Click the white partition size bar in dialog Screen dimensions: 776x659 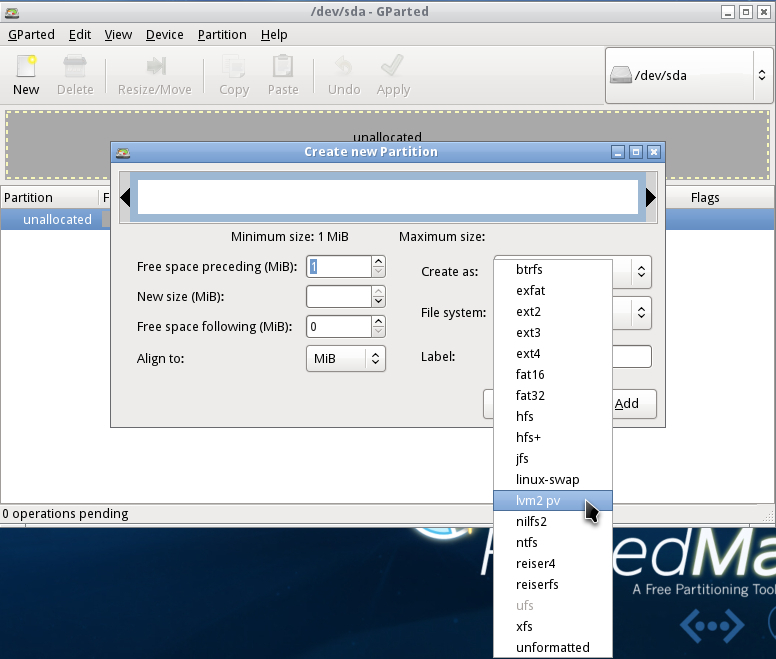pyautogui.click(x=388, y=197)
